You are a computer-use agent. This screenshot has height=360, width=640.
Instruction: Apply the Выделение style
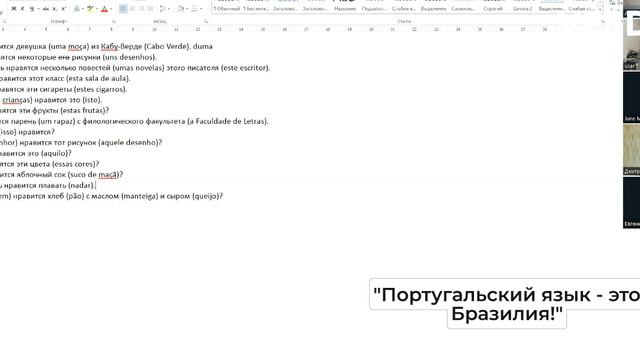433,6
